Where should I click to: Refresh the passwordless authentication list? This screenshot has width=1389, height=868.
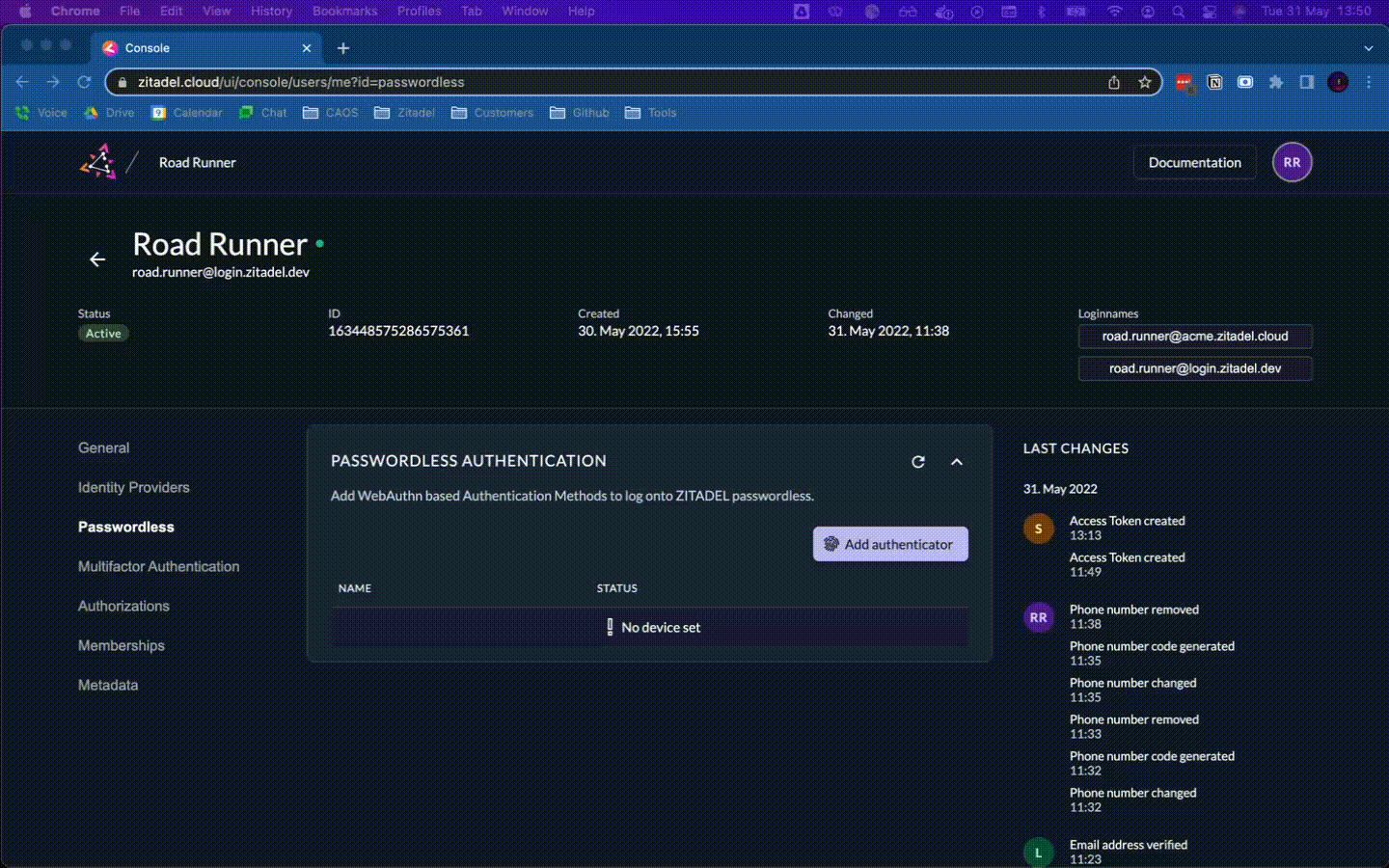point(918,462)
